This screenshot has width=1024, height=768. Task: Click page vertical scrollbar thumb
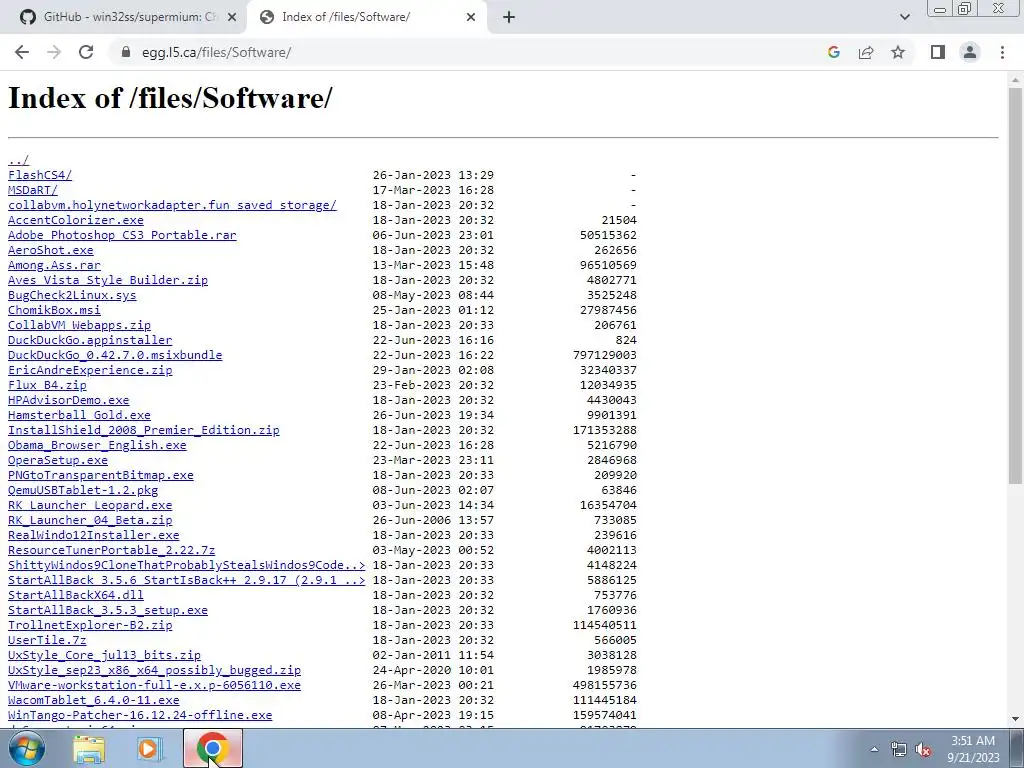(1015, 284)
